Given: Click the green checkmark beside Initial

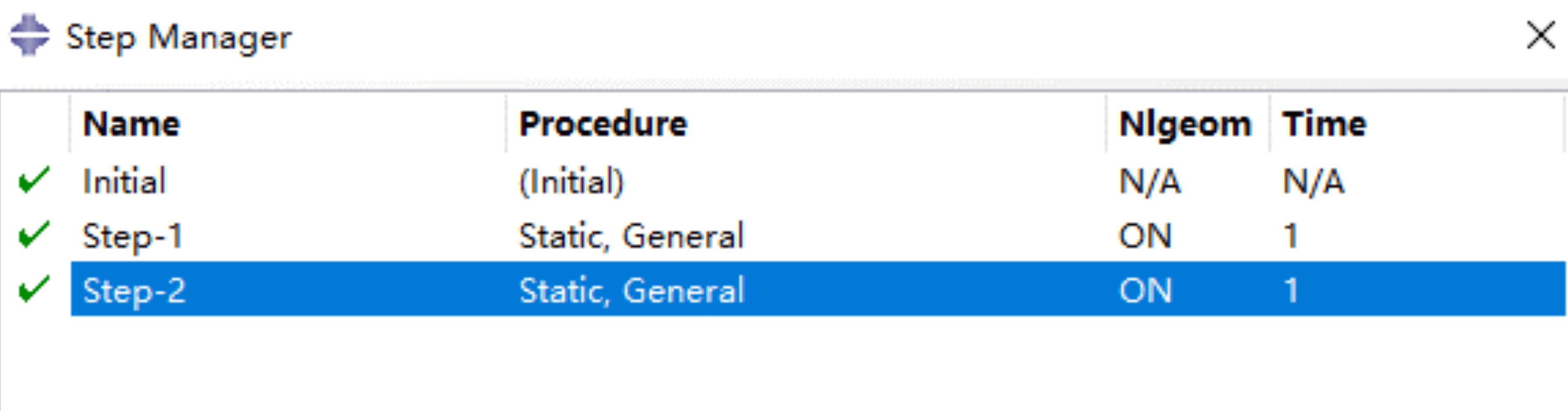Looking at the screenshot, I should pyautogui.click(x=34, y=180).
